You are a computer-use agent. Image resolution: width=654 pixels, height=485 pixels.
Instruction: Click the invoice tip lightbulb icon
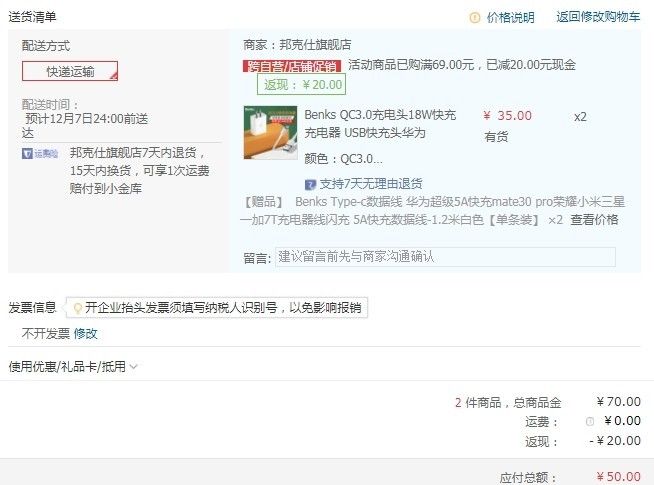[77, 308]
